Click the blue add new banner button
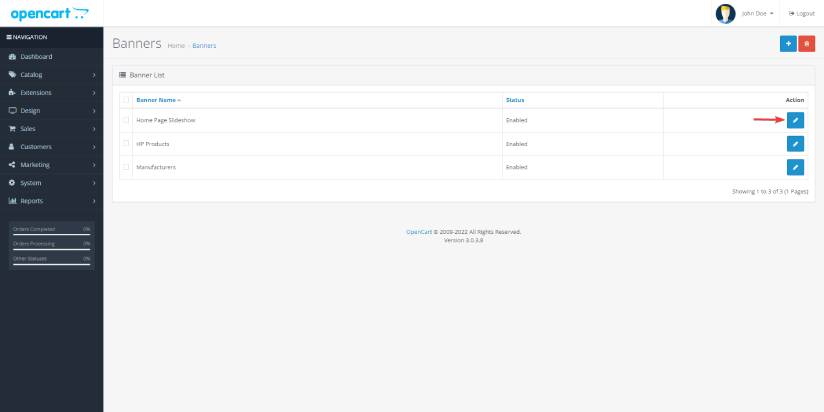Viewport: 824px width, 412px height. point(788,44)
